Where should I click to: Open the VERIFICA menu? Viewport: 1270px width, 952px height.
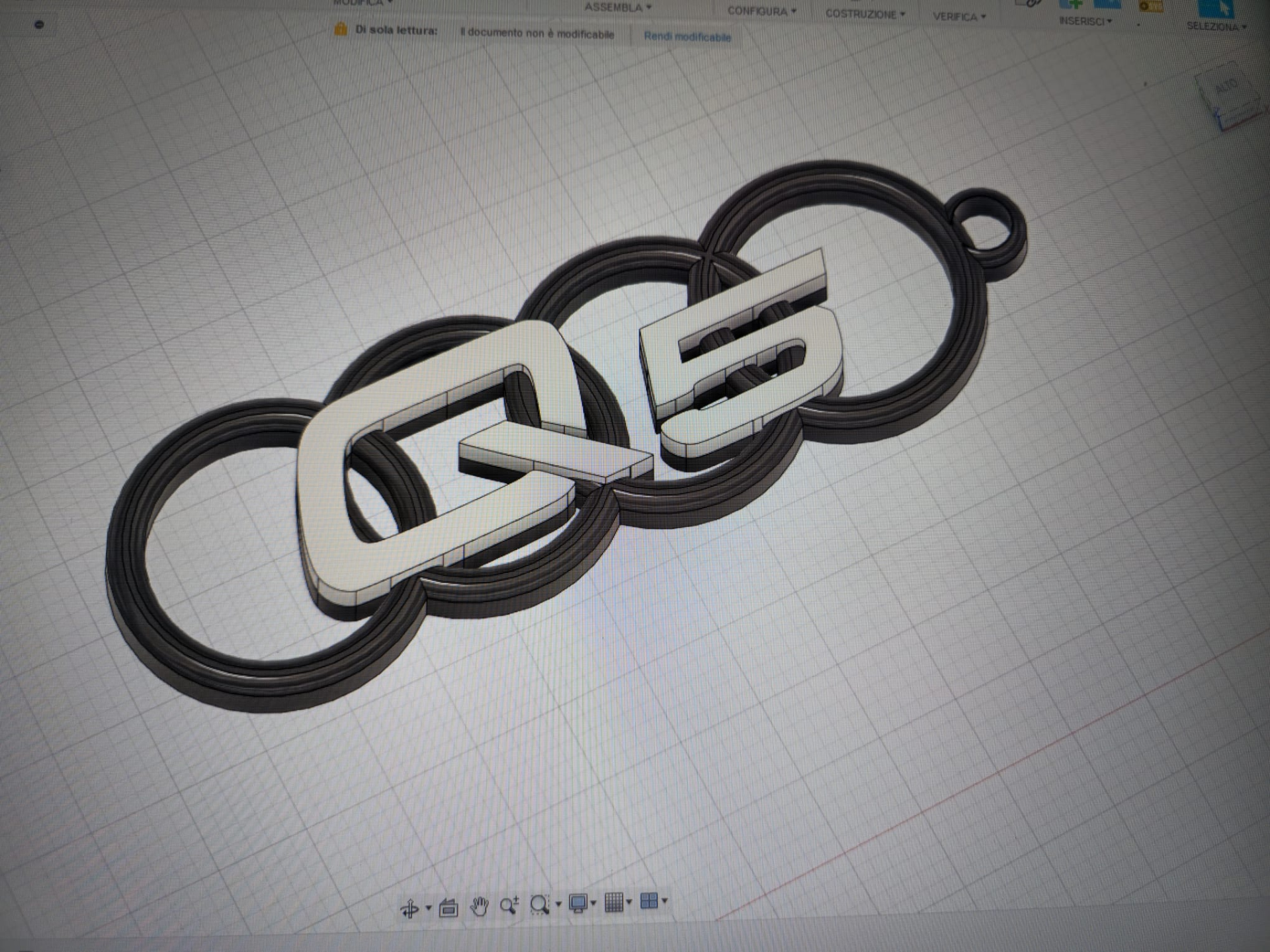click(x=959, y=17)
